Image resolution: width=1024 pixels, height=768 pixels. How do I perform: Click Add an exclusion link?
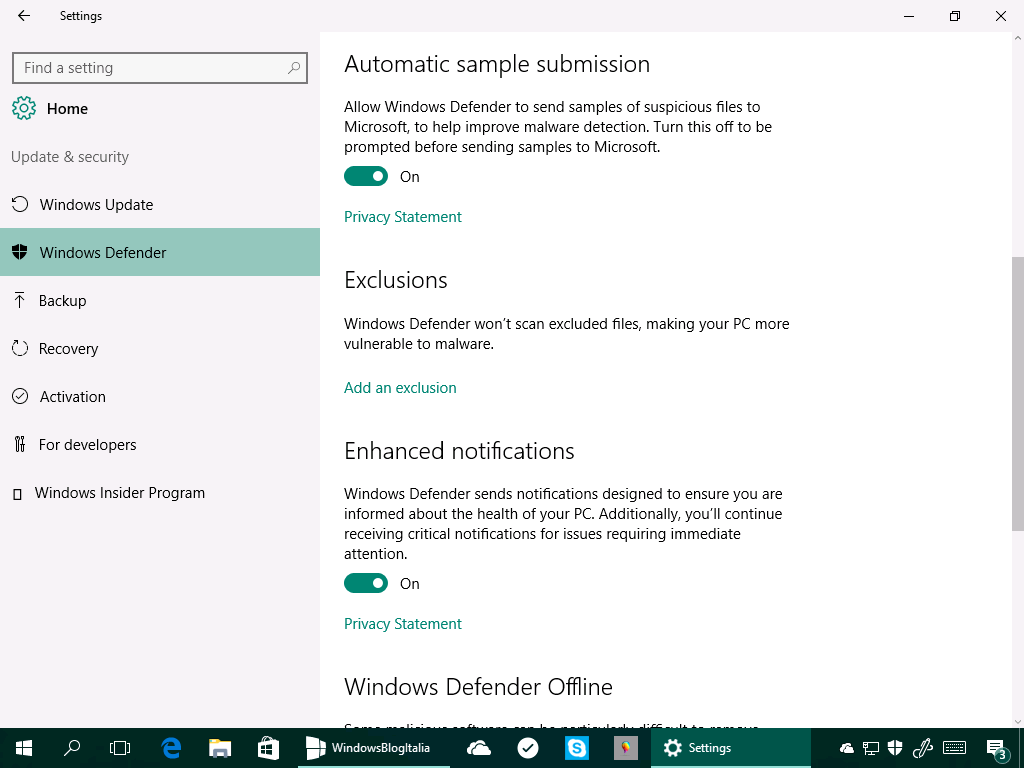[400, 388]
